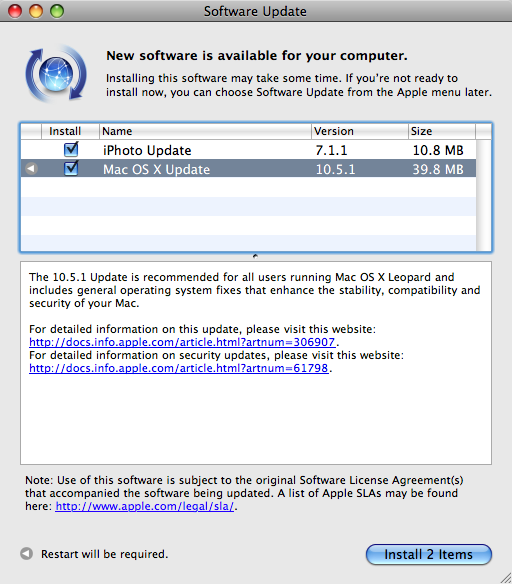
Task: Uncheck the Mac OS X Update install checkbox
Action: point(71,169)
